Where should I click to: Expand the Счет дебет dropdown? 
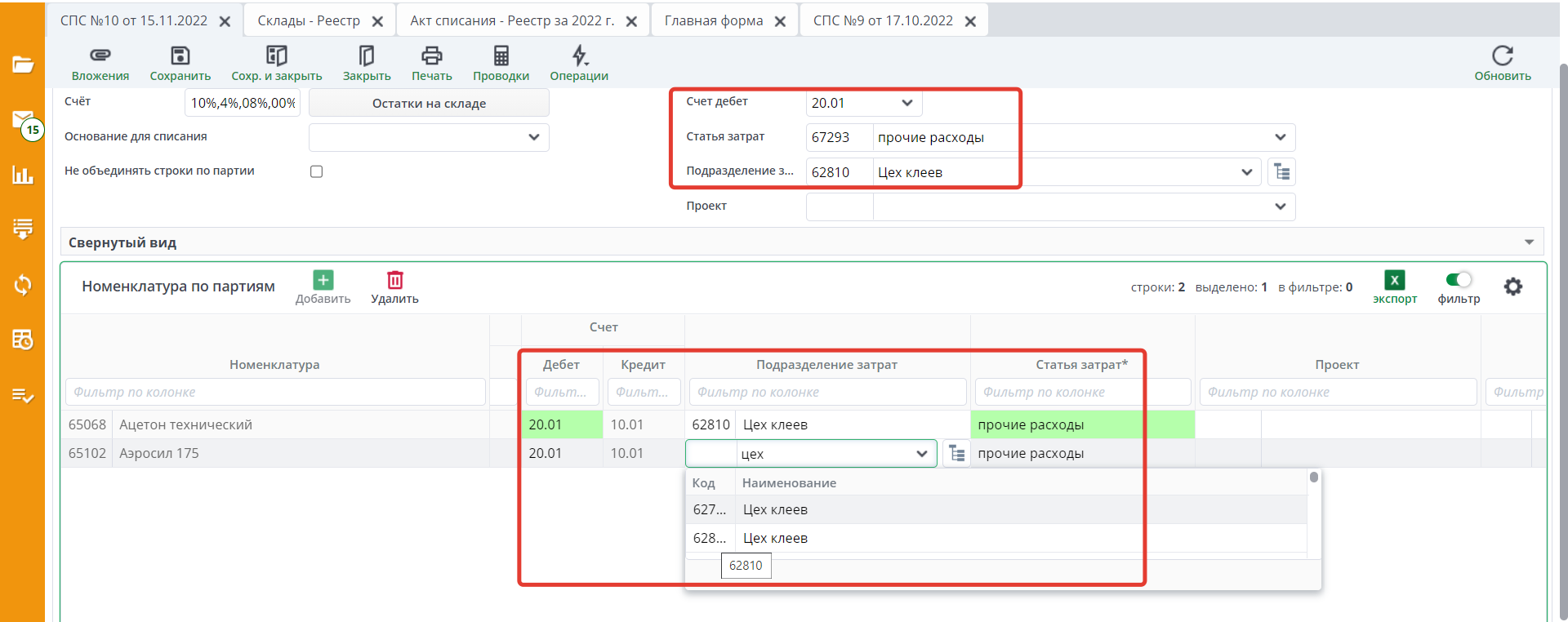click(906, 103)
